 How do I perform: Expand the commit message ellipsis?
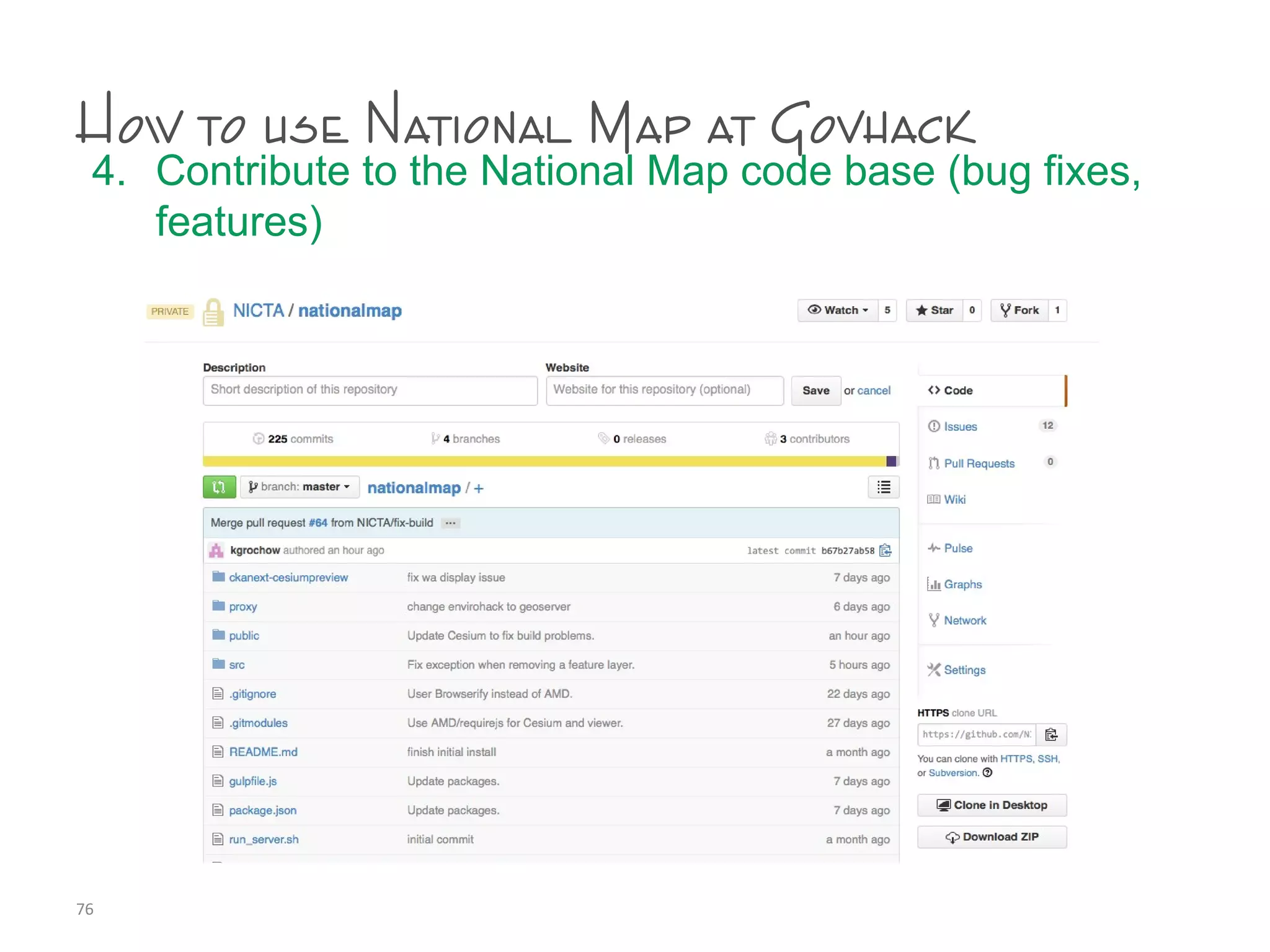[450, 523]
